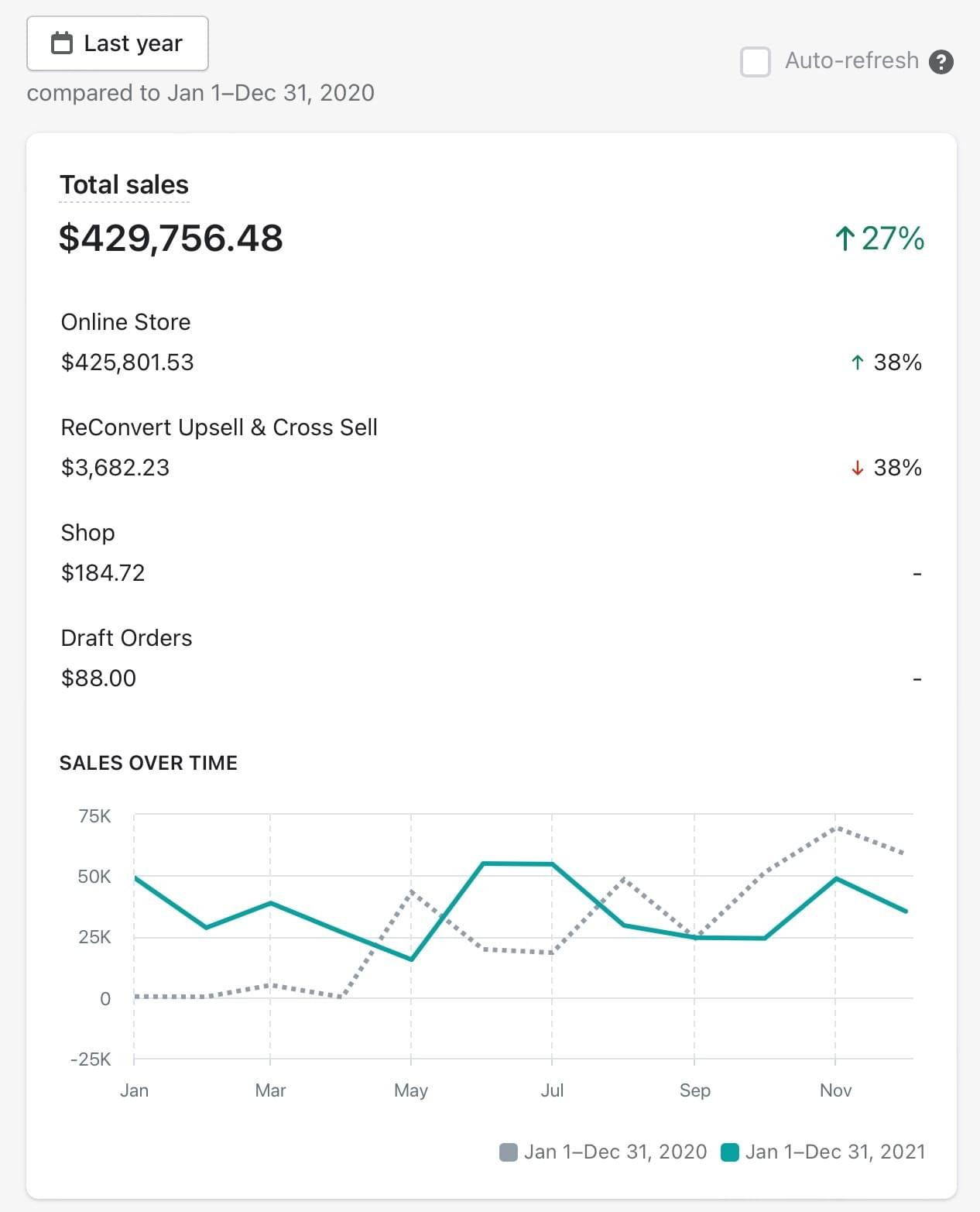Screen dimensions: 980x1212
Task: Click the calendar icon in date picker
Action: click(x=62, y=43)
